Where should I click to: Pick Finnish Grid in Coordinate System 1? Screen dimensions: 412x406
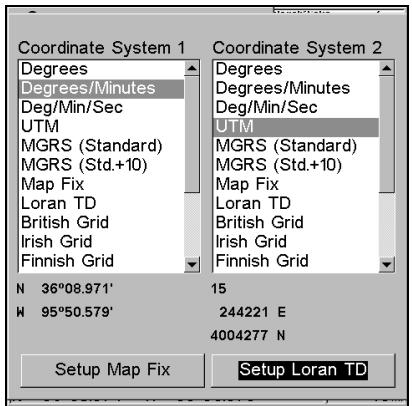coord(101,261)
